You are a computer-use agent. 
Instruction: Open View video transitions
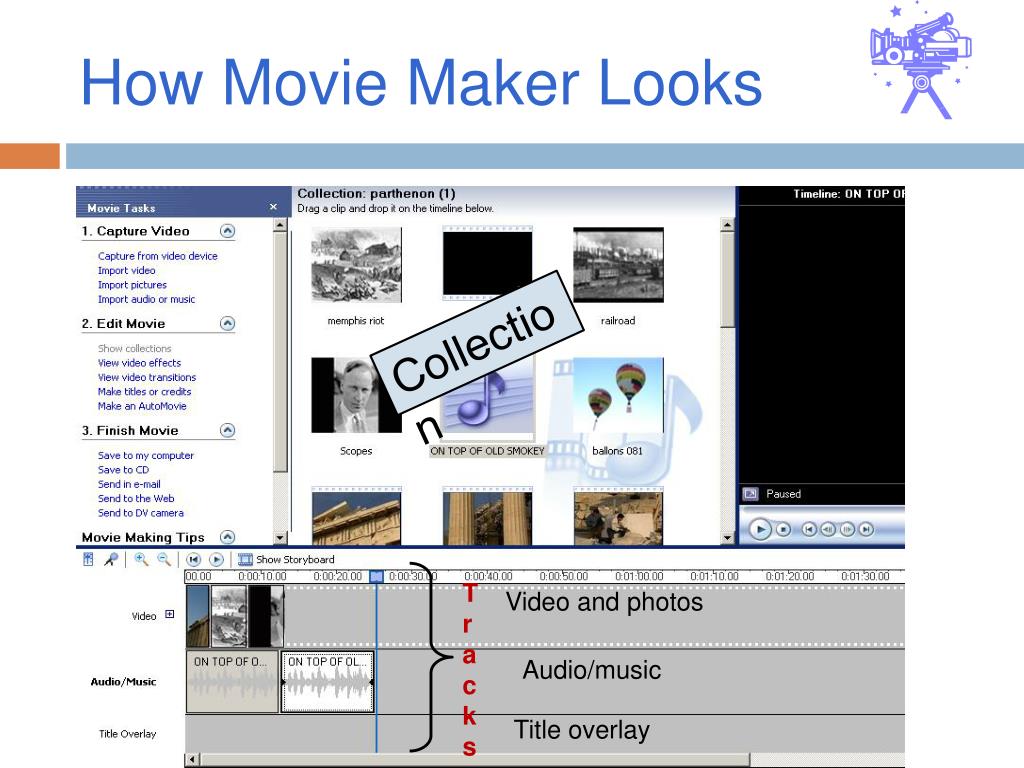pos(147,377)
